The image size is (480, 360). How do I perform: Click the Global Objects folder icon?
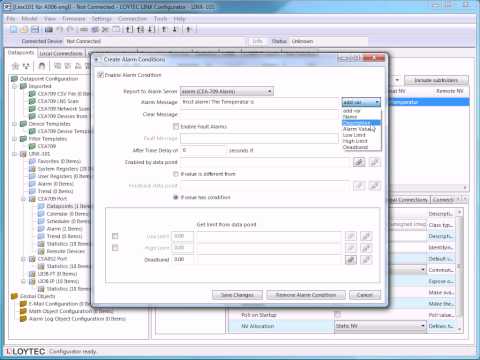[x=14, y=296]
